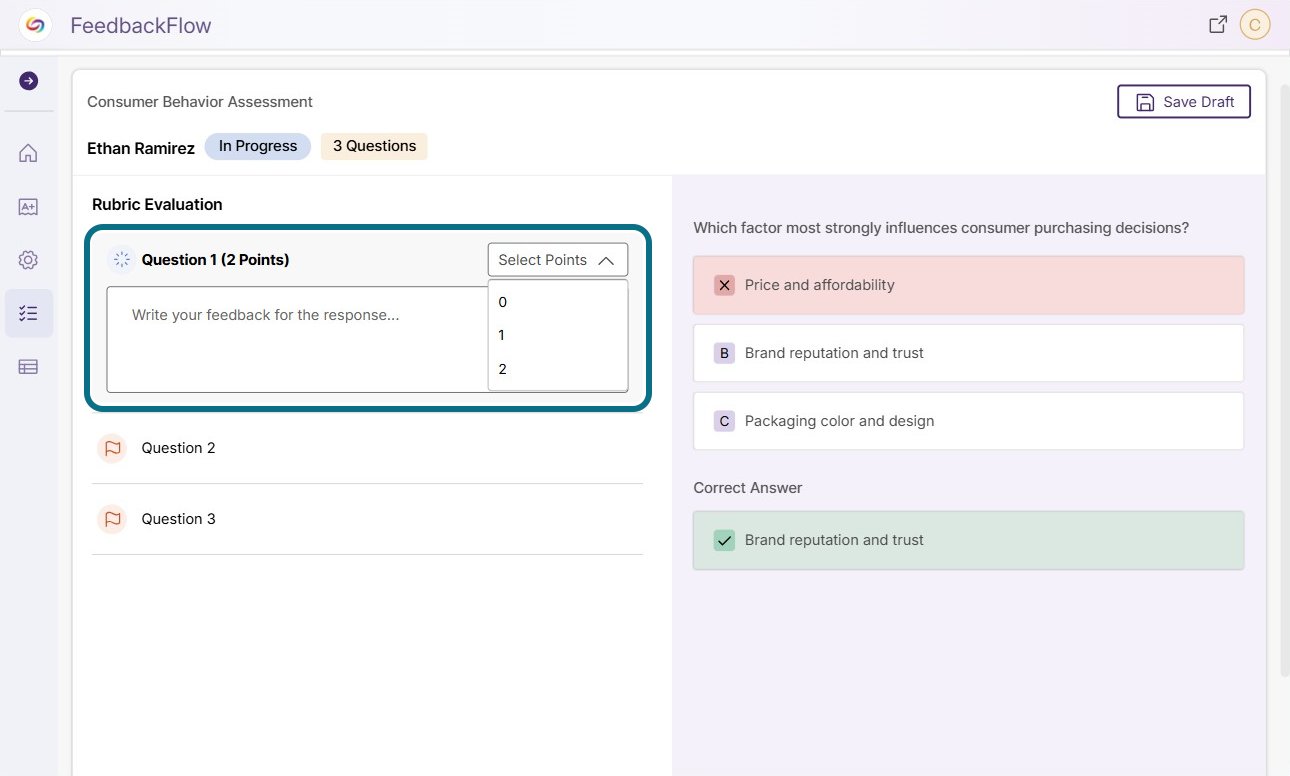Viewport: 1290px width, 776px height.
Task: Select answer option B Brand reputation
Action: [968, 353]
